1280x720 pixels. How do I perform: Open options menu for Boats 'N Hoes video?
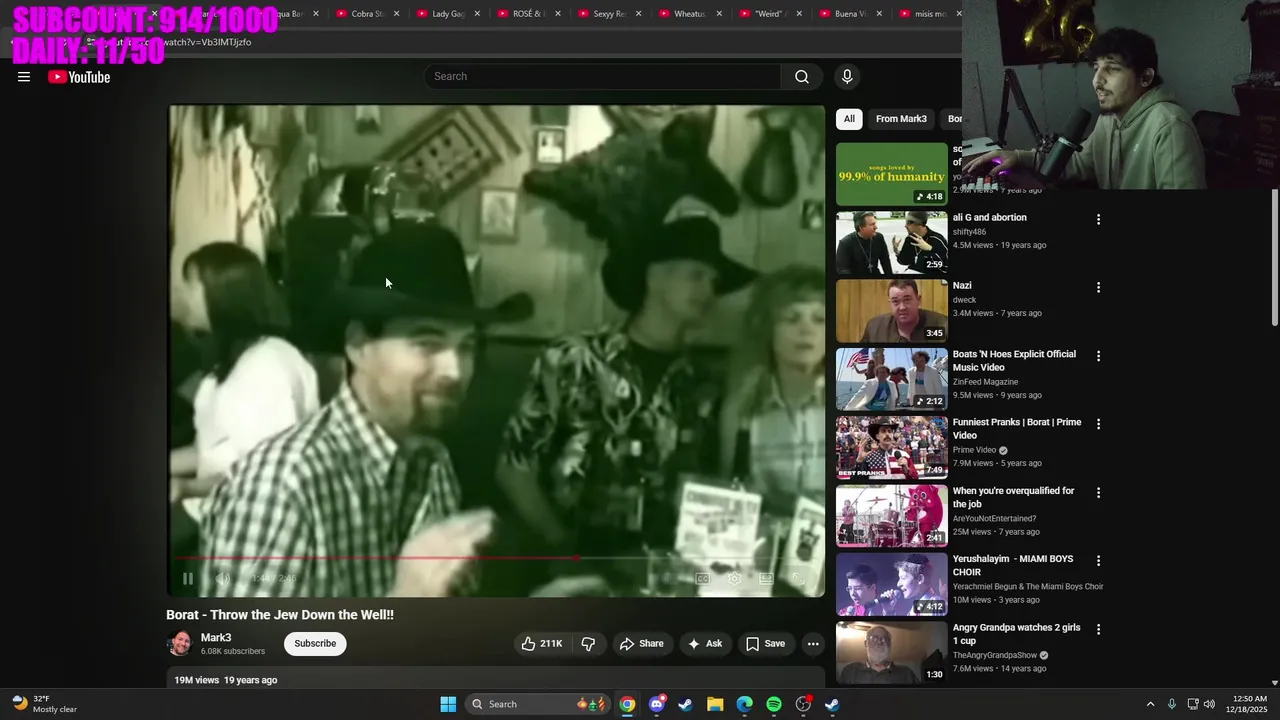click(x=1098, y=356)
